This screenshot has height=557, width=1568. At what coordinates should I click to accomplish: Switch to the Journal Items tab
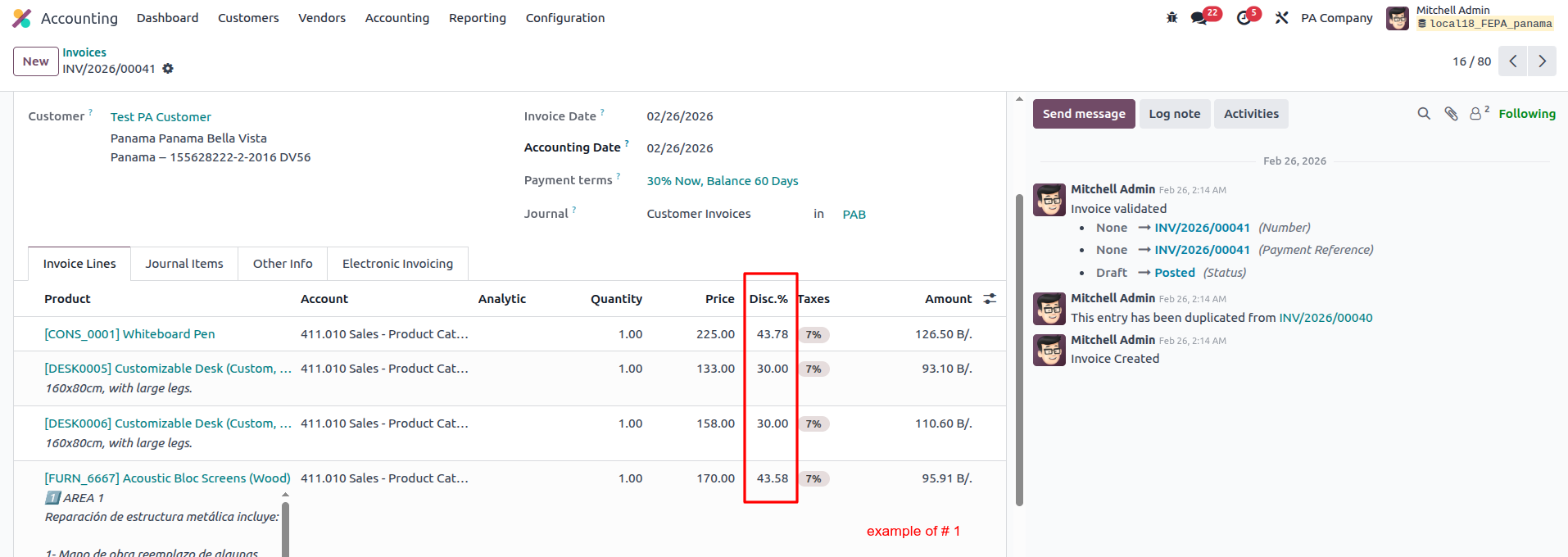184,264
